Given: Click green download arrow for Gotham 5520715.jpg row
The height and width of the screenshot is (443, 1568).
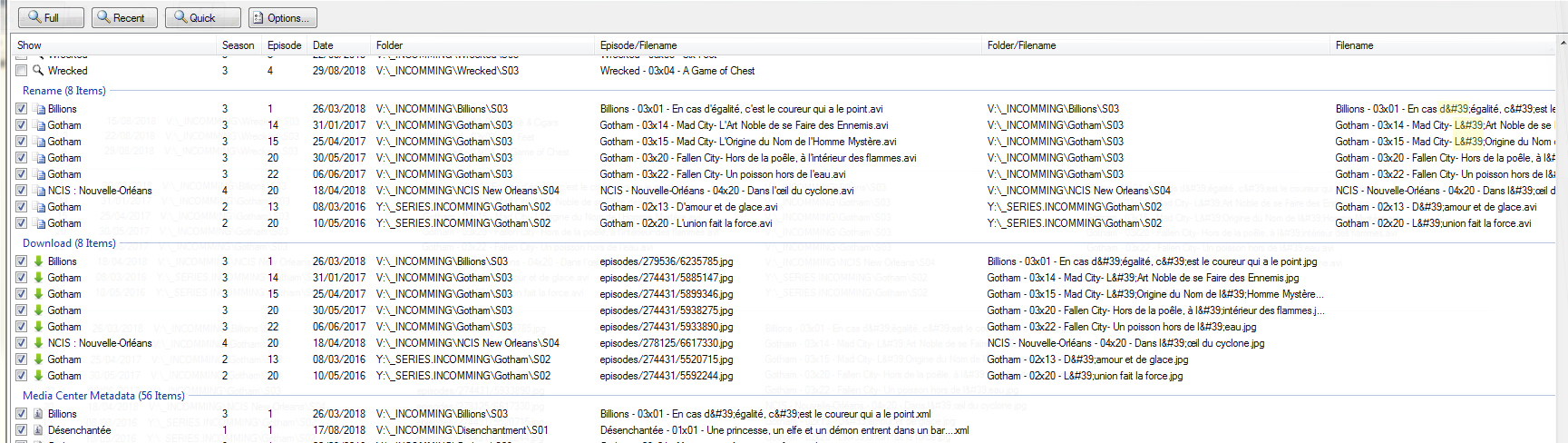Looking at the screenshot, I should pos(39,359).
